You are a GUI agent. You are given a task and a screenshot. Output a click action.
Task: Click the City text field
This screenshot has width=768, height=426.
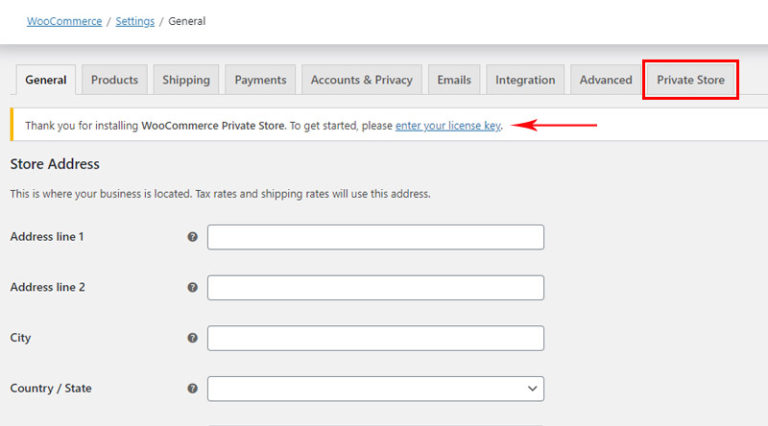[x=375, y=338]
